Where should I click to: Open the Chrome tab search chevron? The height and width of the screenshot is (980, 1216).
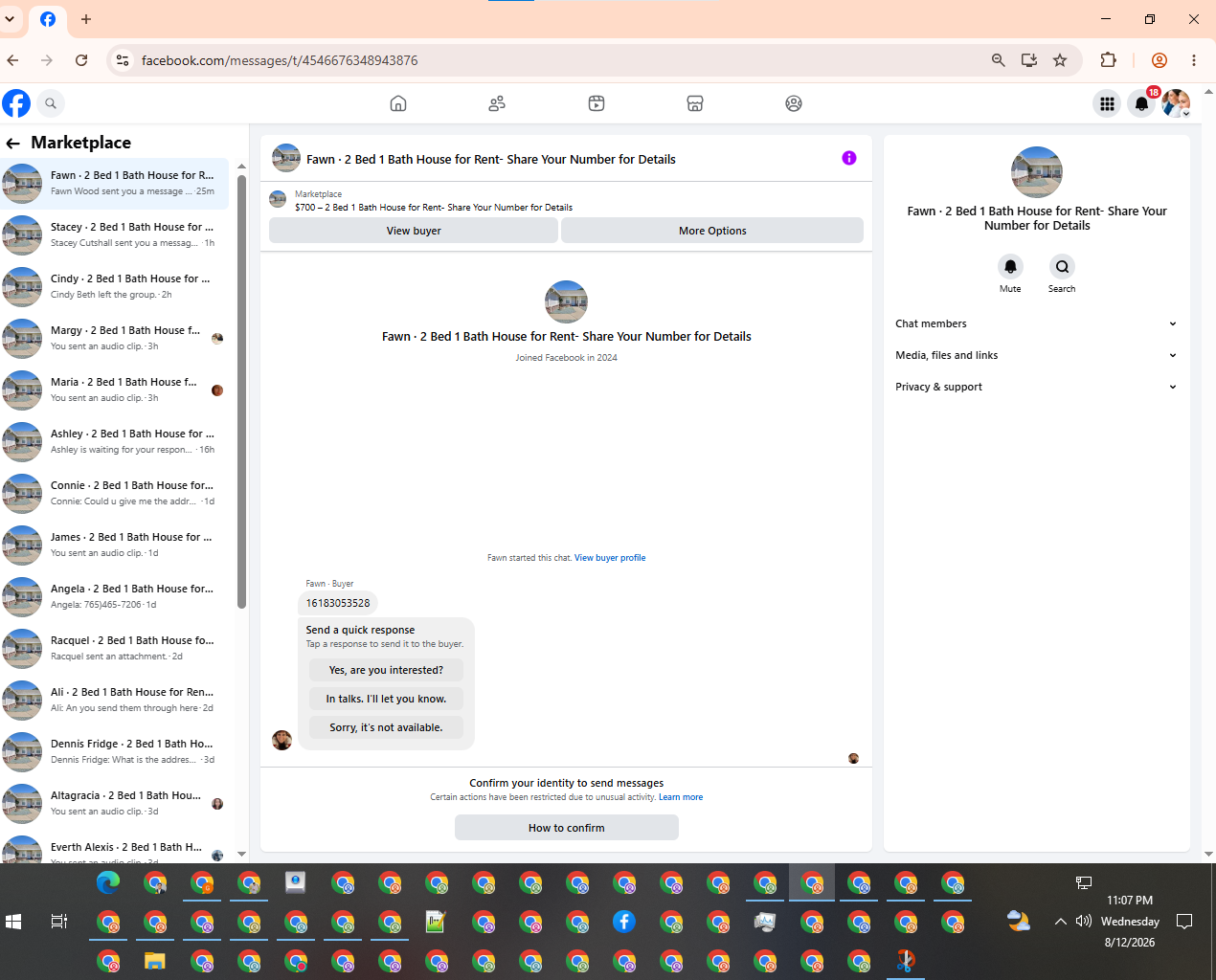click(10, 19)
